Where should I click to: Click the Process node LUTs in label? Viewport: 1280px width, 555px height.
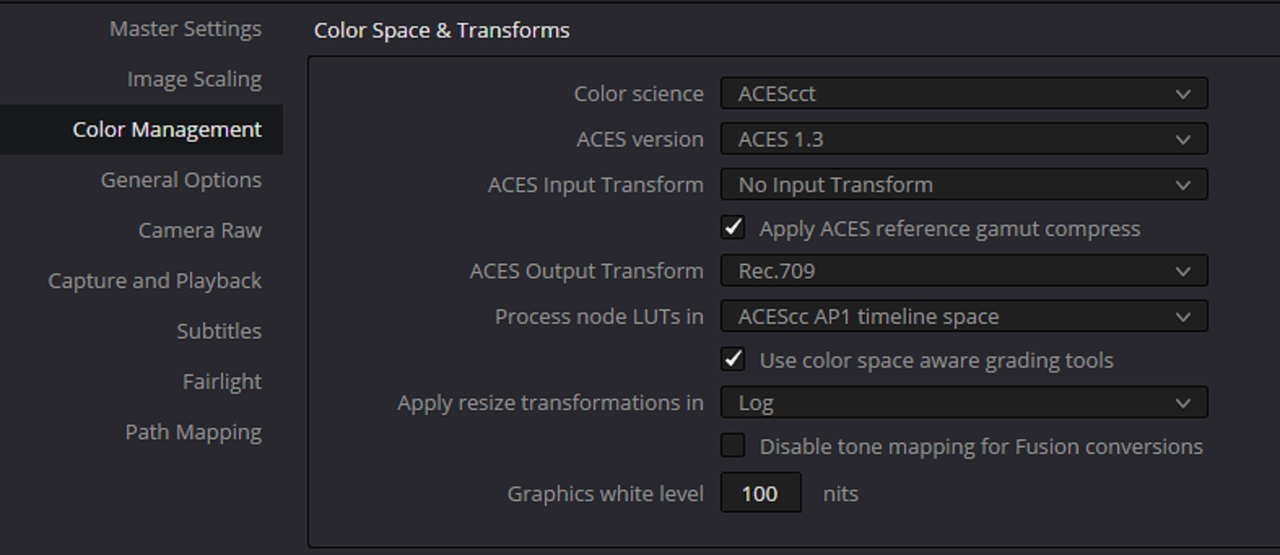coord(599,317)
